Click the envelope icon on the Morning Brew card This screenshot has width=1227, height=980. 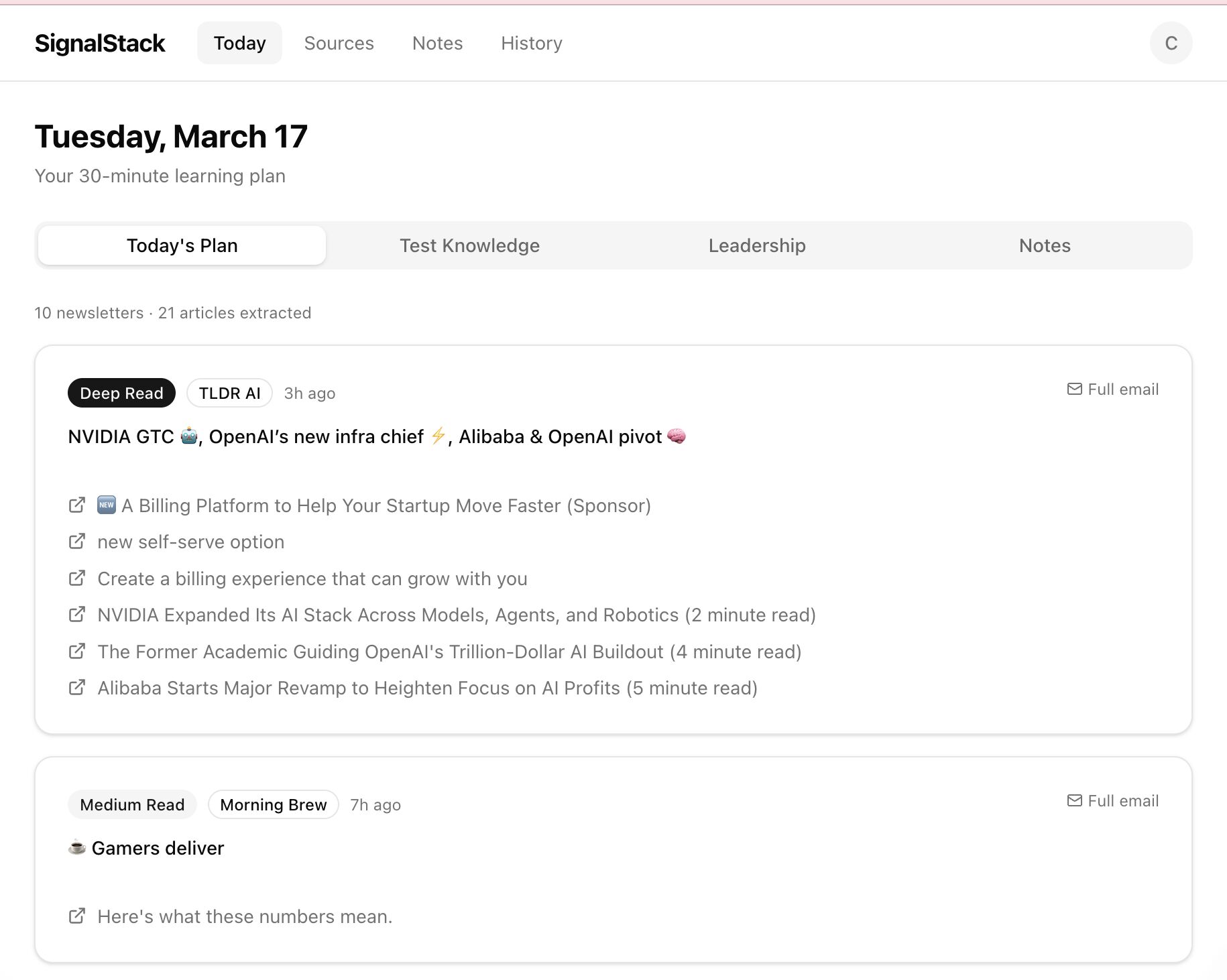click(1074, 800)
